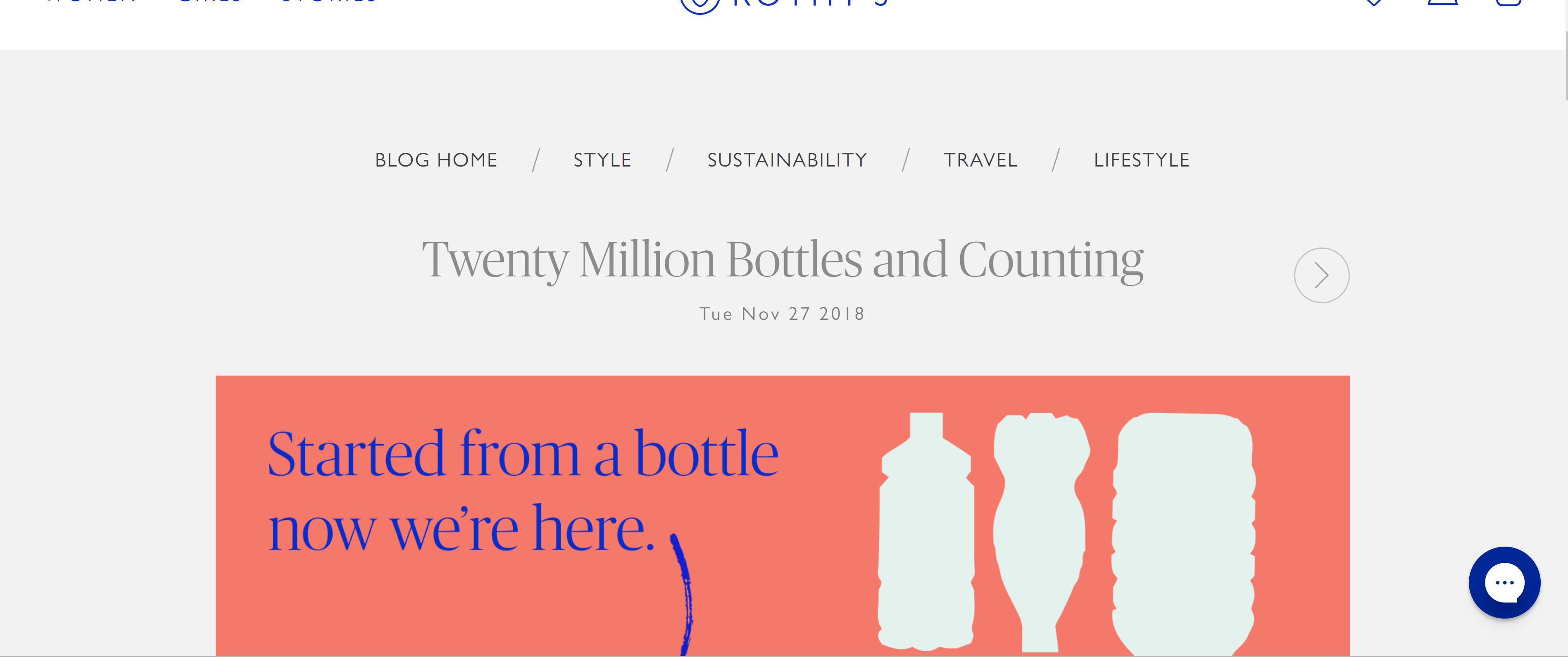Viewport: 1568px width, 657px height.
Task: Open the shopping bag icon
Action: click(1509, 3)
